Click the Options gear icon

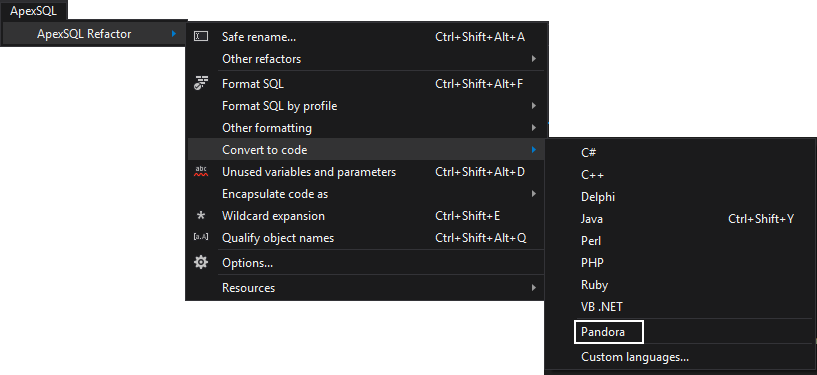click(201, 262)
